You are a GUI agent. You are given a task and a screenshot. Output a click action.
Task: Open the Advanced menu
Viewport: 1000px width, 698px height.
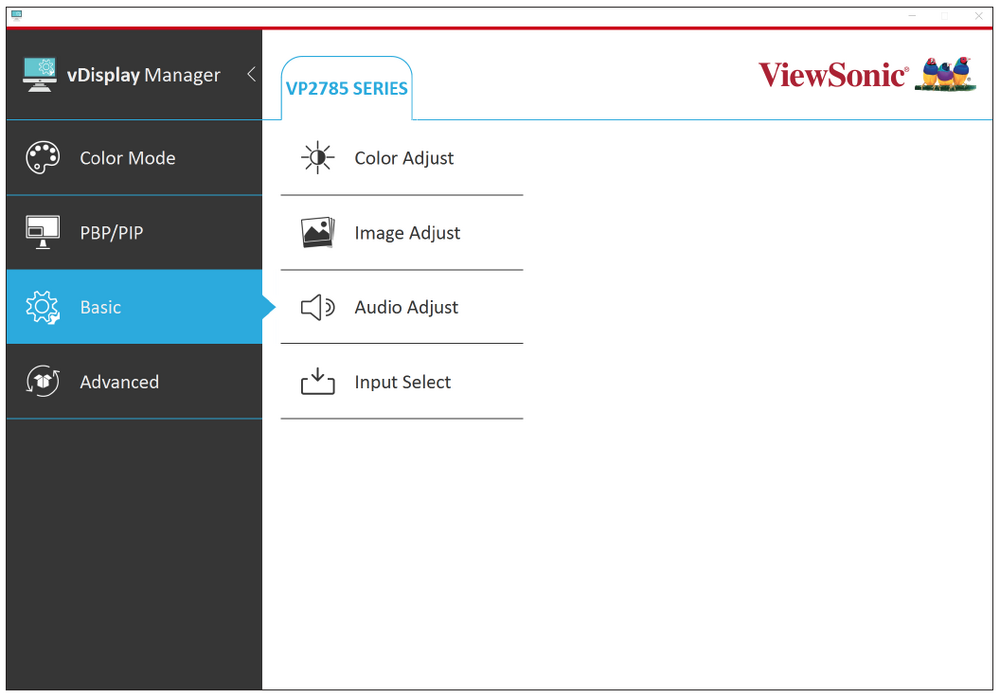[134, 382]
